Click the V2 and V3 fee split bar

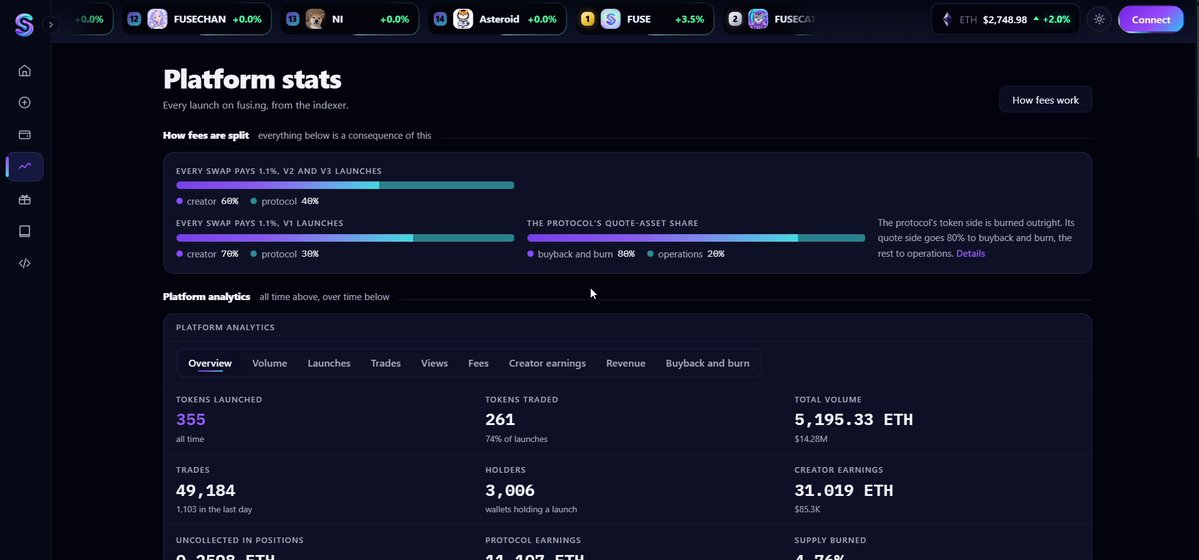pos(345,185)
